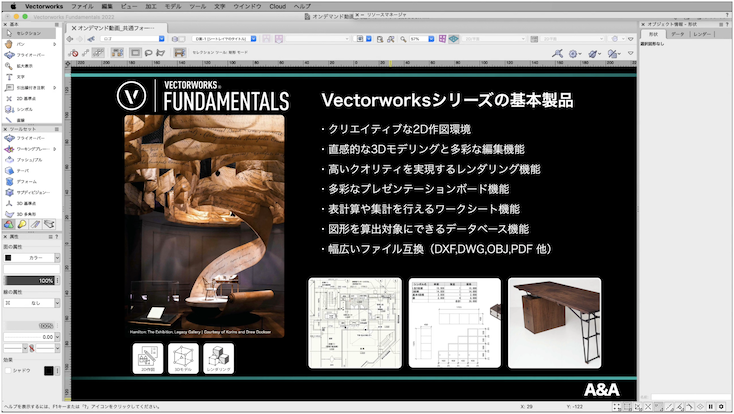Open snapping settings gear dropdown in mode bar
The image size is (734, 414).
pyautogui.click(x=574, y=54)
